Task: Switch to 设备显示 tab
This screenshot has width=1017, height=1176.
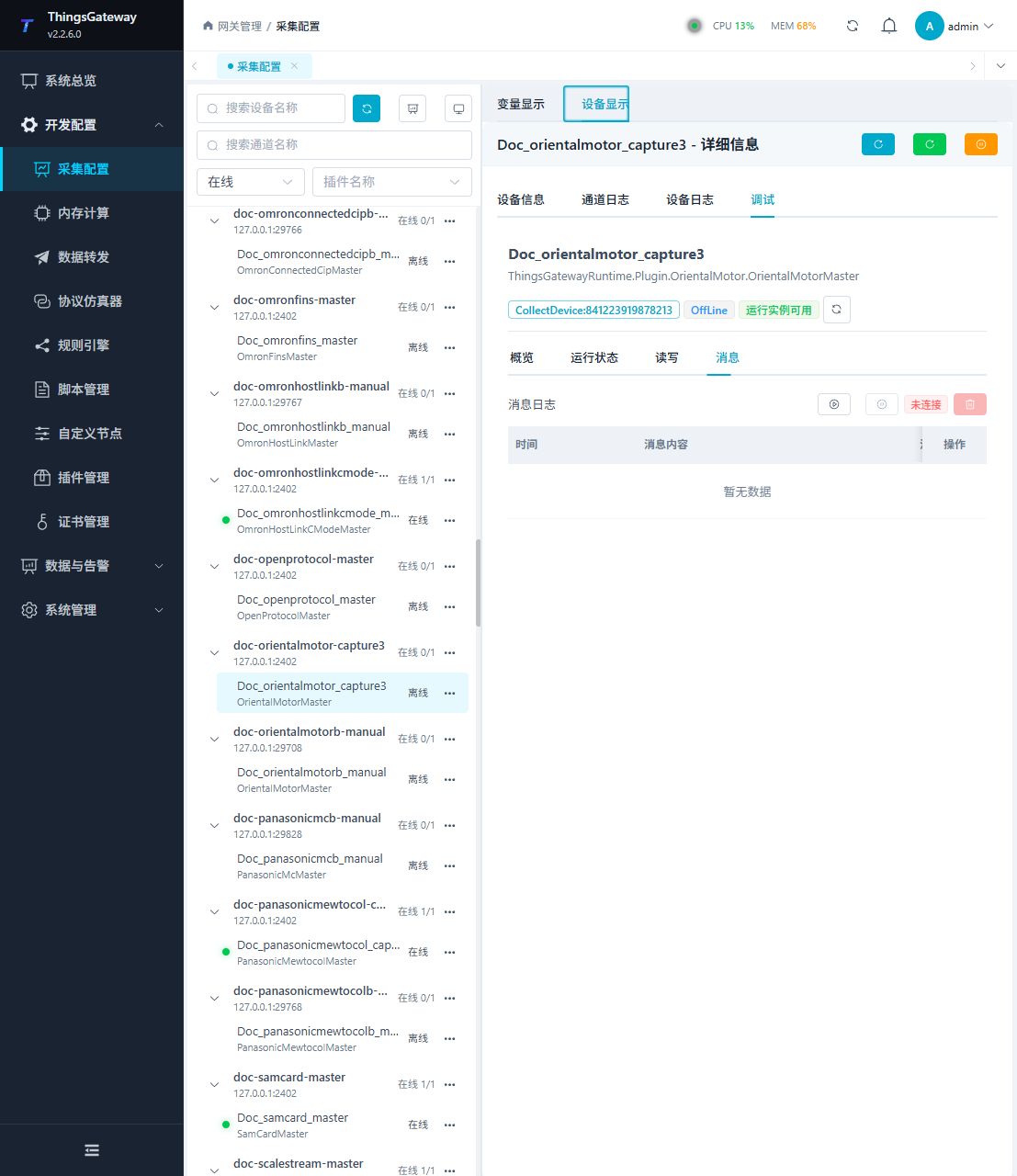Action: point(596,104)
